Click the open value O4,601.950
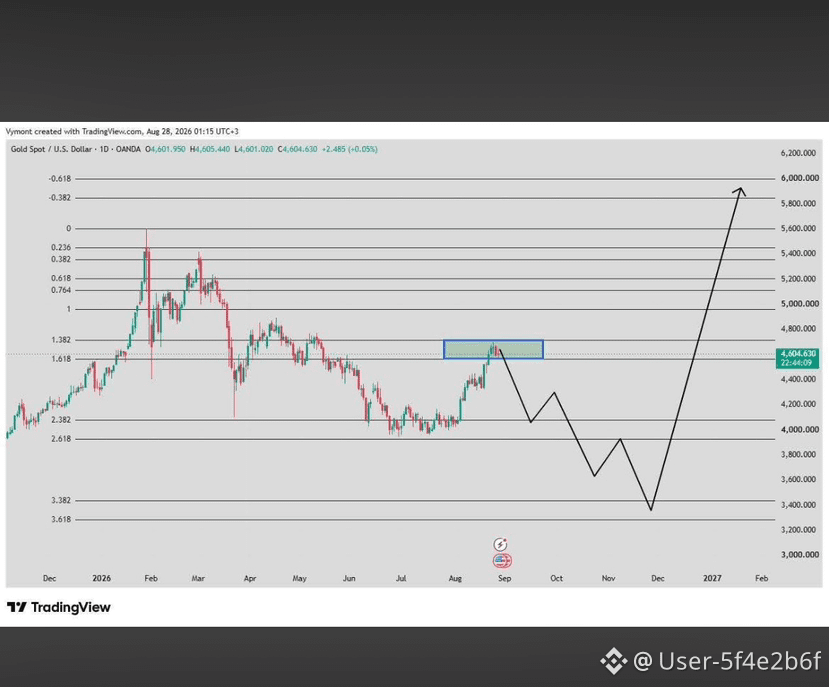Screen dimensions: 829x687 [x=165, y=149]
